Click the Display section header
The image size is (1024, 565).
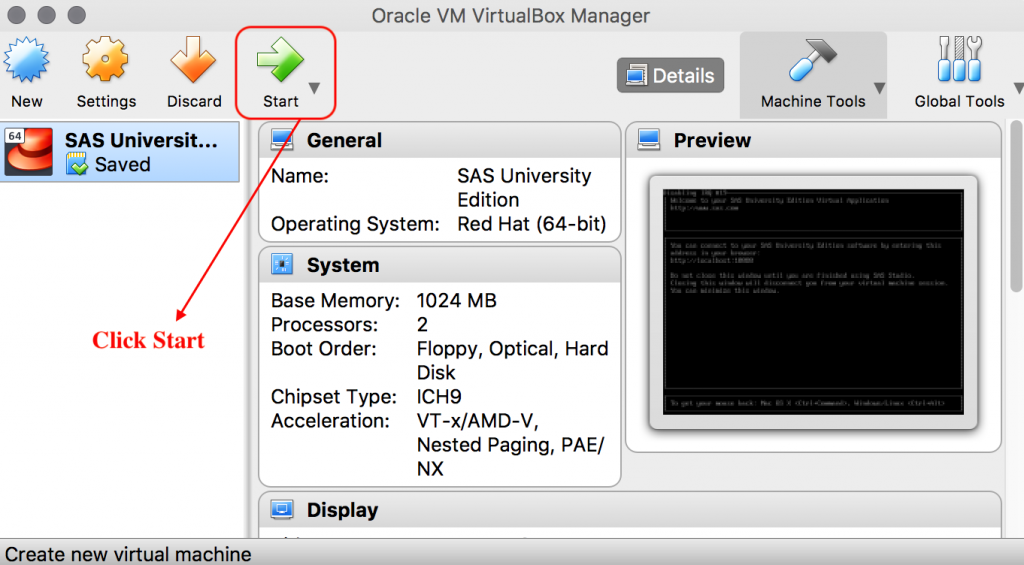tap(630, 510)
